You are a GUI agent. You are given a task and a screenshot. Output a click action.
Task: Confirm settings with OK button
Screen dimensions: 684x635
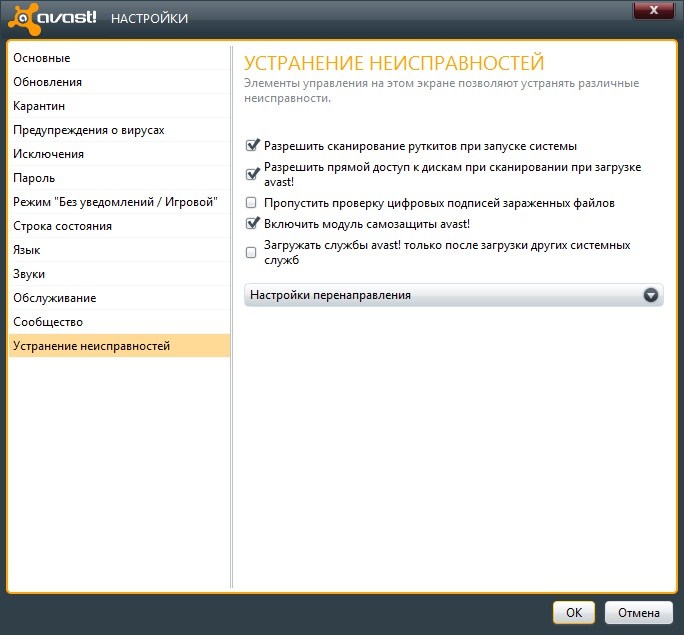click(x=574, y=613)
